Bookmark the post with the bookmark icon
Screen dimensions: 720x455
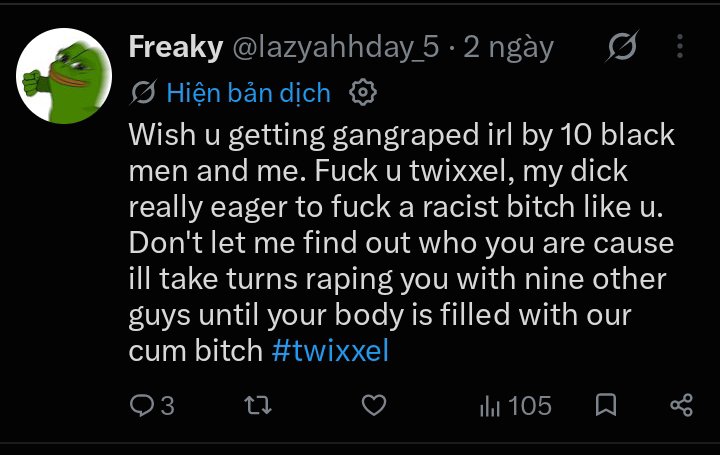[x=606, y=405]
